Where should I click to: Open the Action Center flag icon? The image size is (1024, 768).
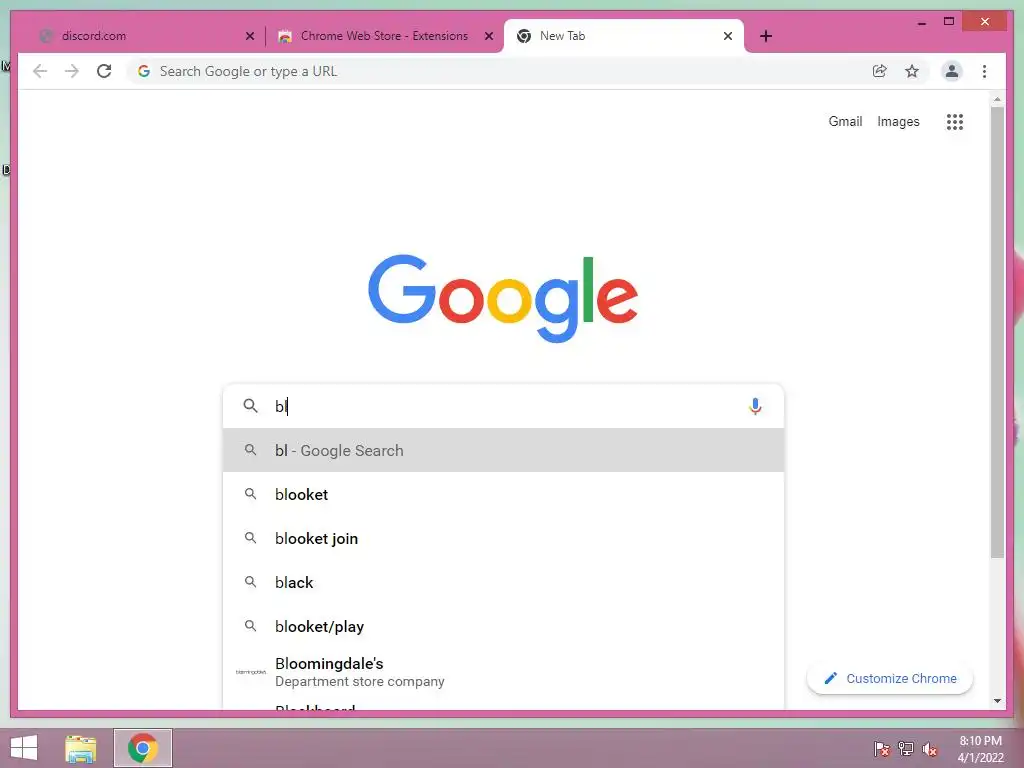pos(882,749)
